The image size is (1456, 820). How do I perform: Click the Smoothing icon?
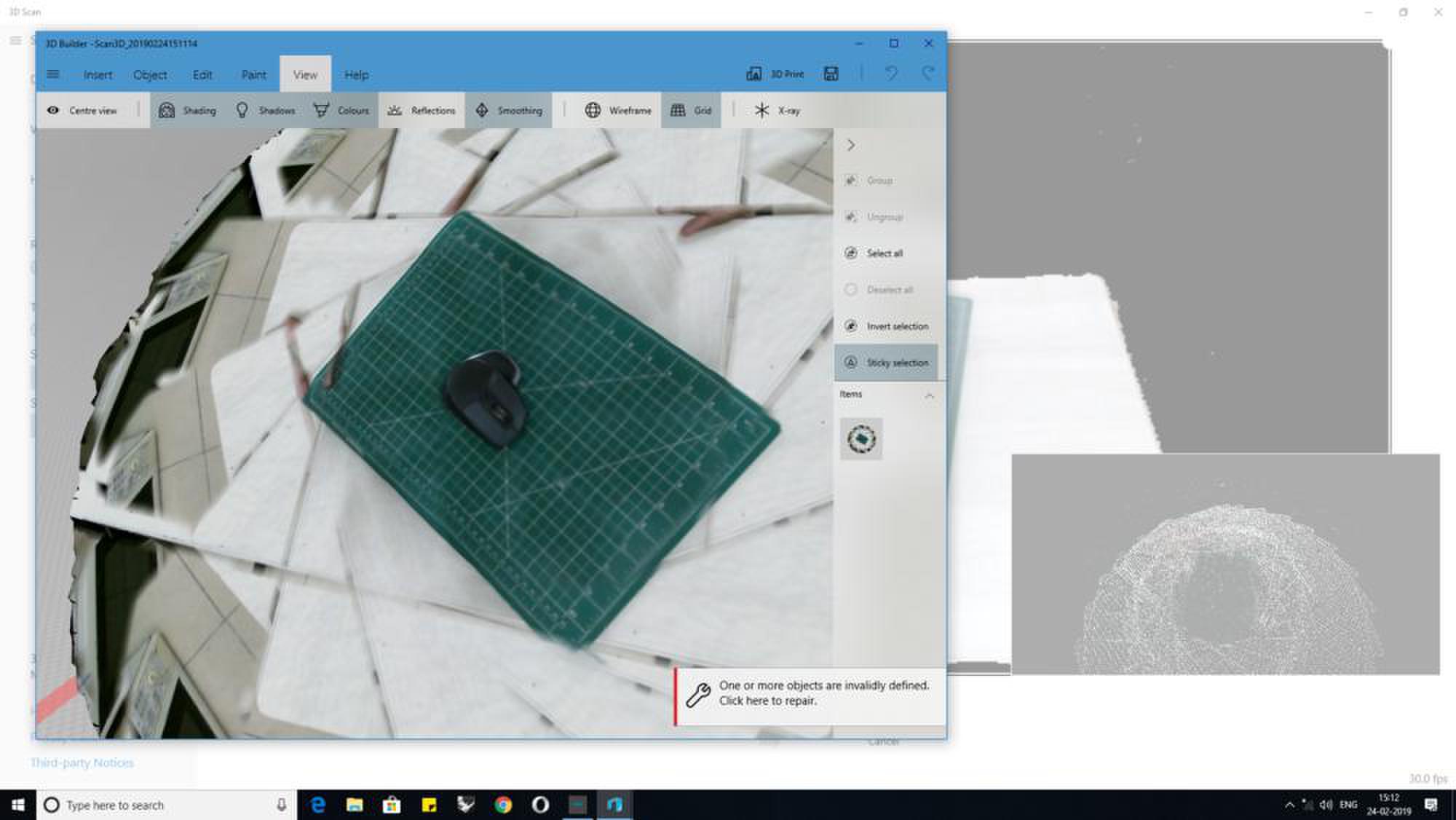point(482,111)
